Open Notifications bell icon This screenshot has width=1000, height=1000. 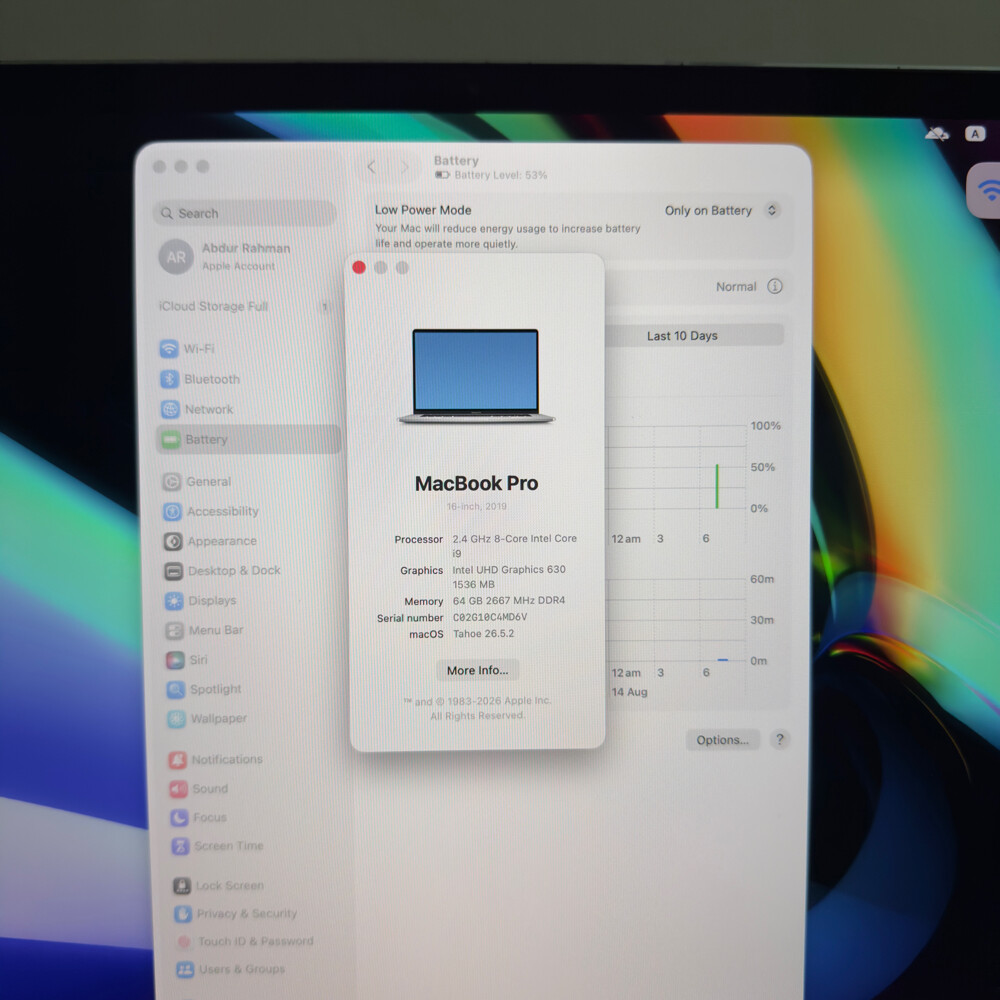tap(178, 760)
